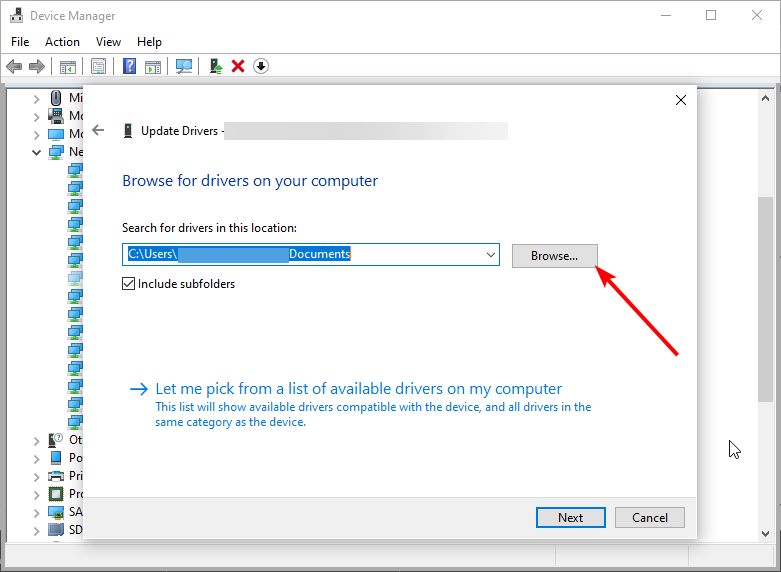Viewport: 781px width, 572px height.
Task: Uncheck the Include subfolders checkbox
Action: point(129,284)
